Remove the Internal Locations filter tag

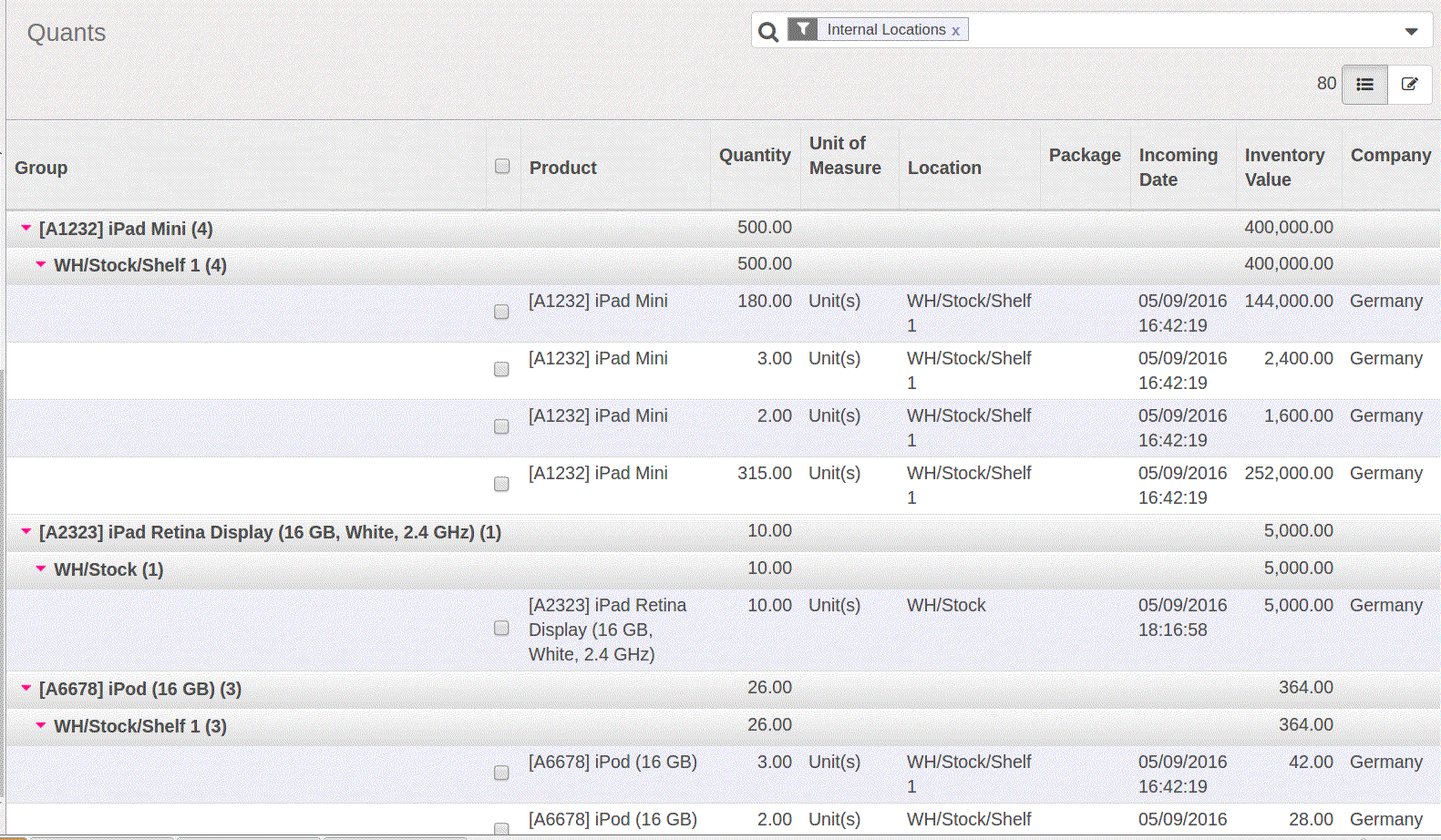(955, 30)
